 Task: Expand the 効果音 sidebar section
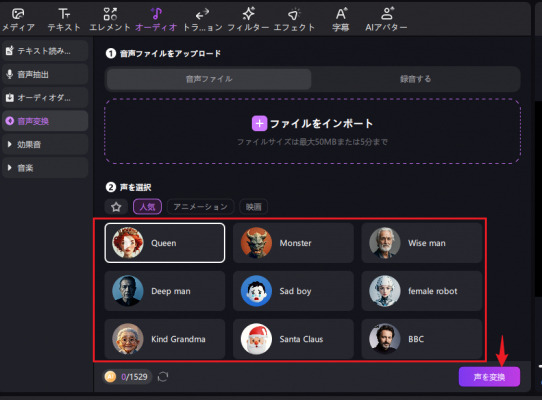tap(45, 145)
